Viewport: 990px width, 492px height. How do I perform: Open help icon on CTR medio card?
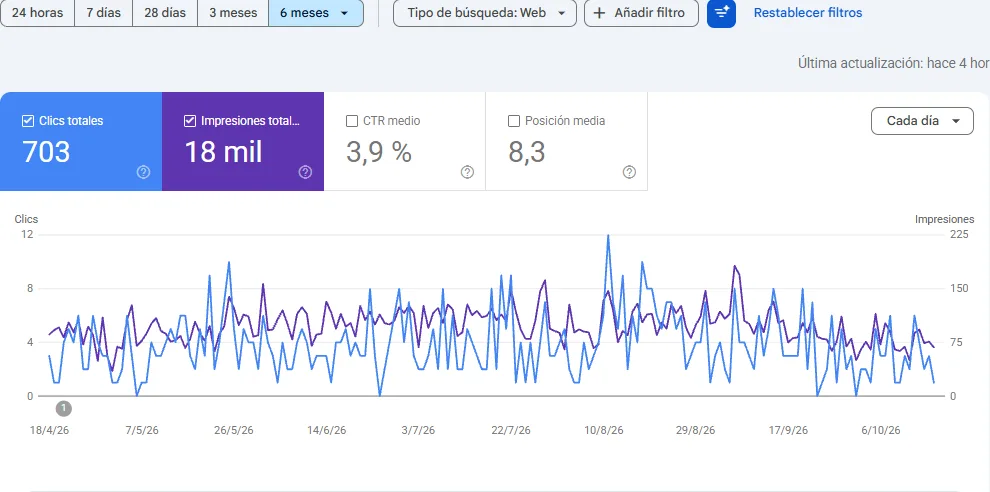[x=467, y=172]
